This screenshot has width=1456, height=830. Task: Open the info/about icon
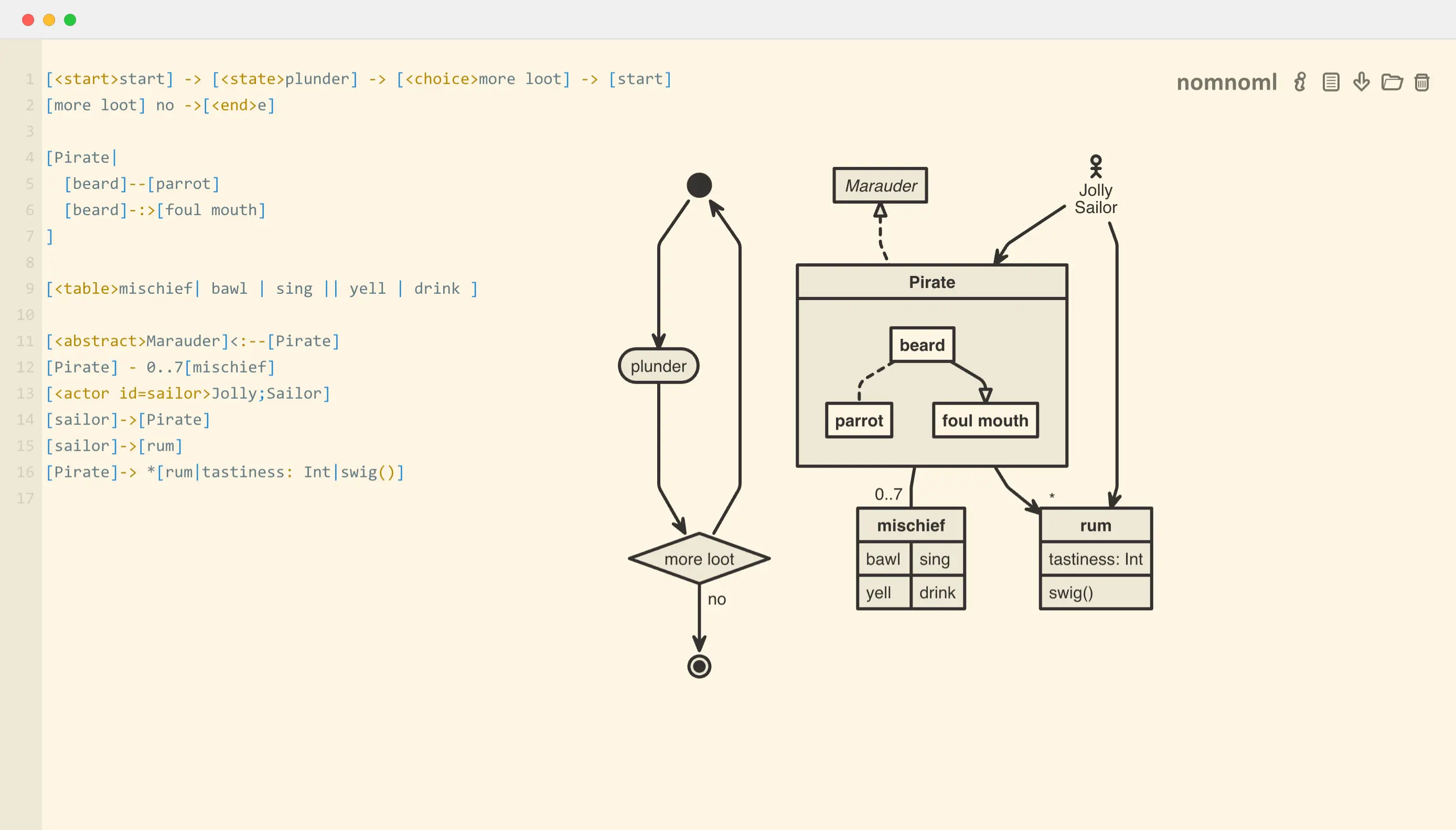(1300, 82)
